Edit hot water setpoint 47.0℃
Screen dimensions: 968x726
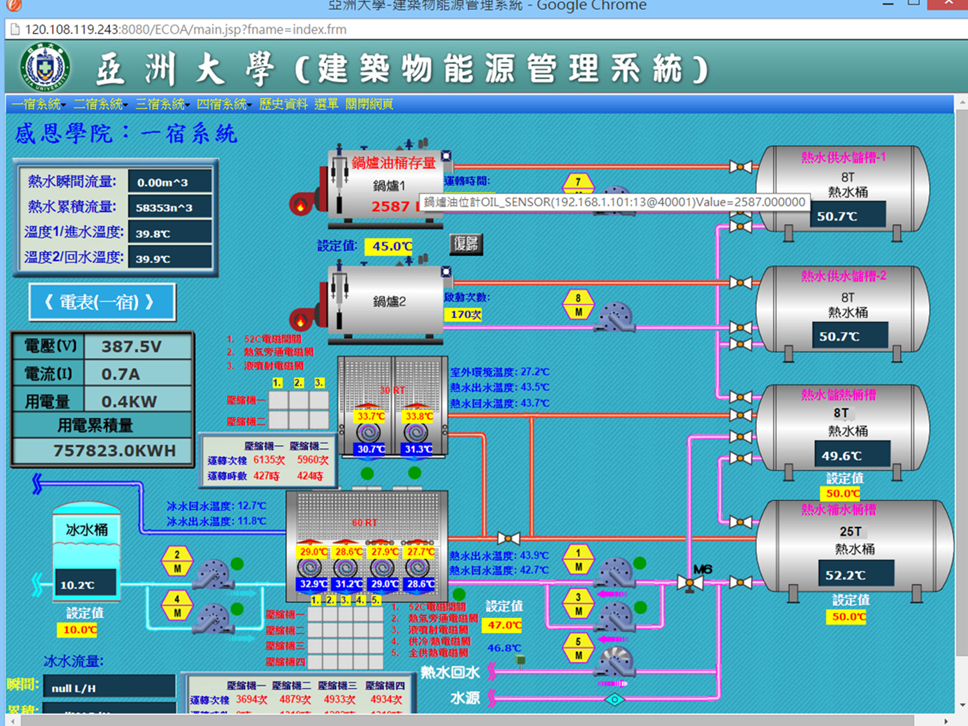coord(502,625)
